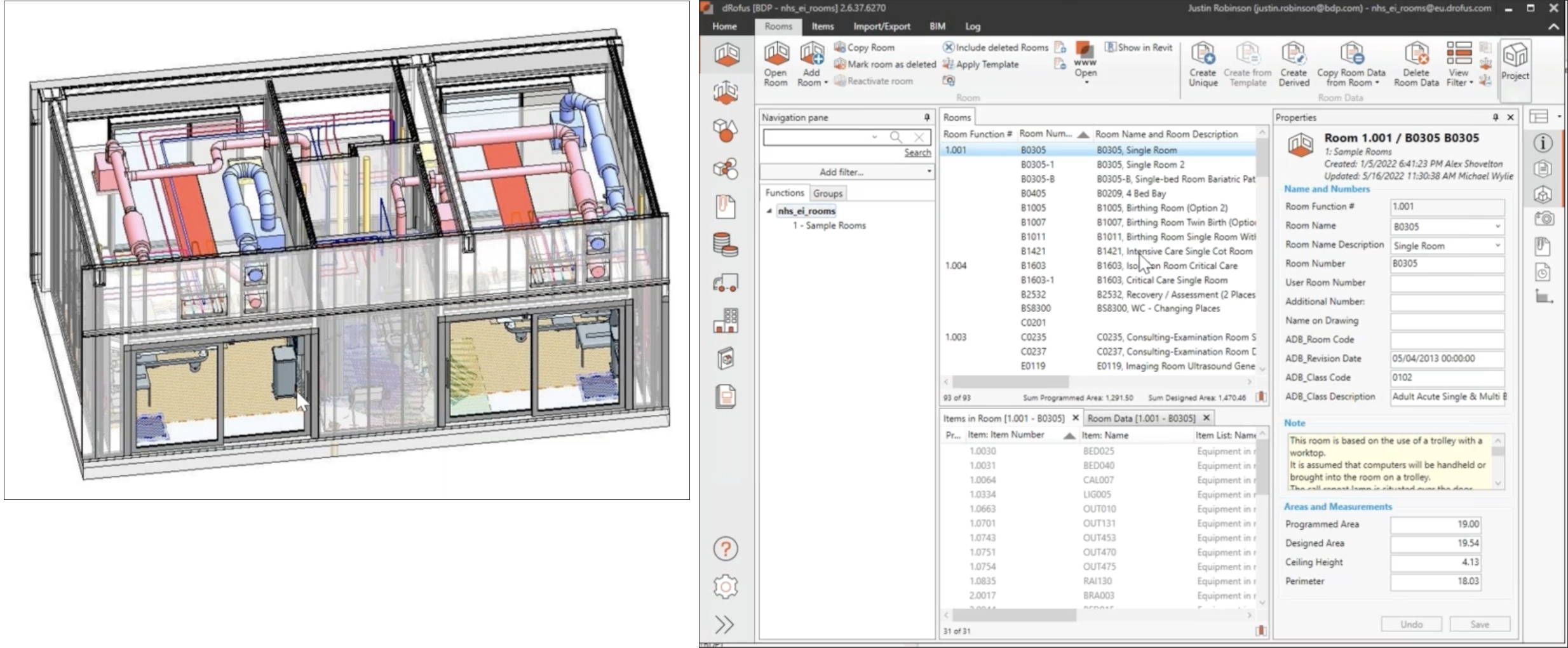Switch to the Items ribbon tab
This screenshot has height=648, width=1568.
point(822,26)
